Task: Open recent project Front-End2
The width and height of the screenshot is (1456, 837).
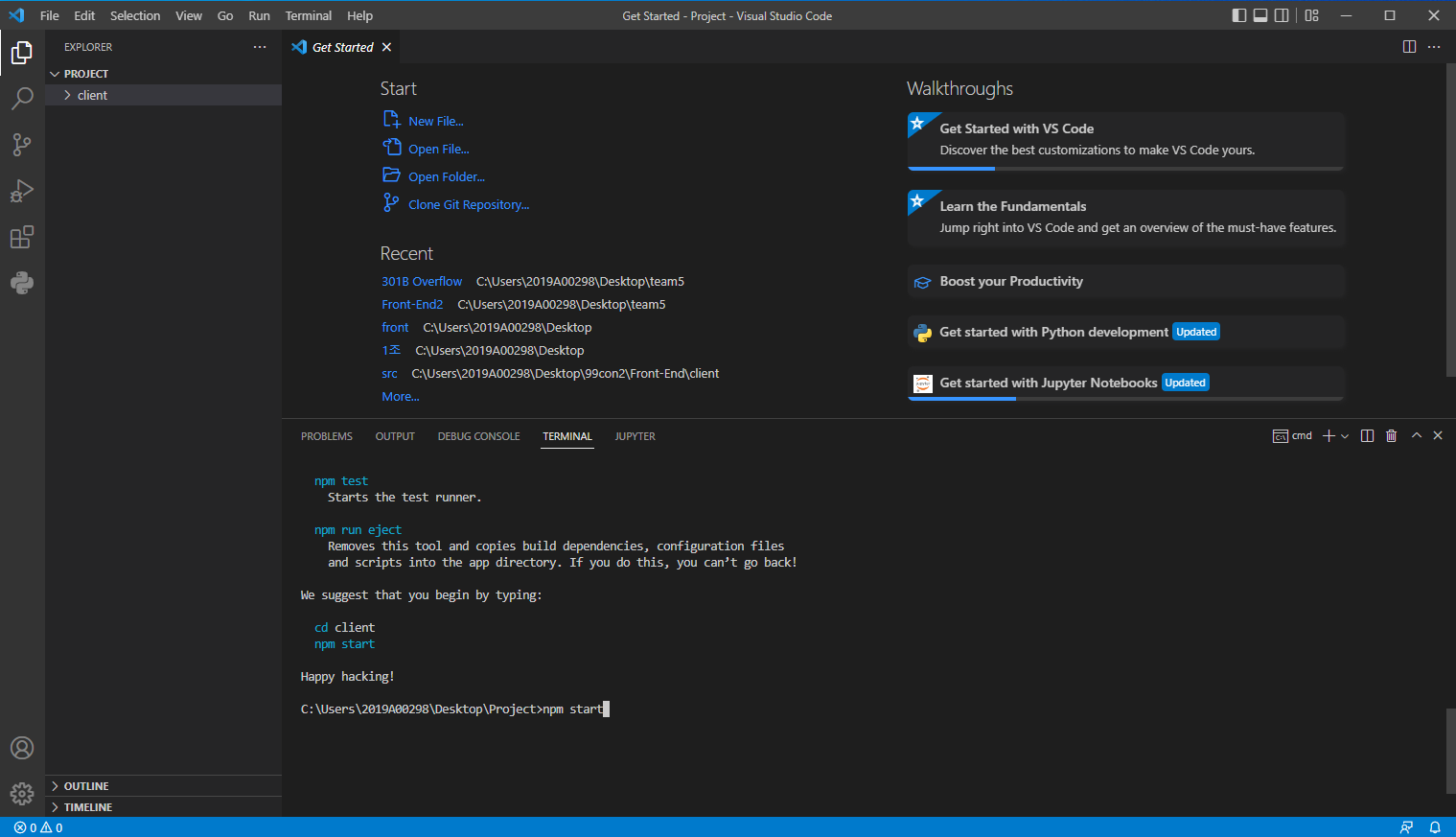Action: (x=412, y=304)
